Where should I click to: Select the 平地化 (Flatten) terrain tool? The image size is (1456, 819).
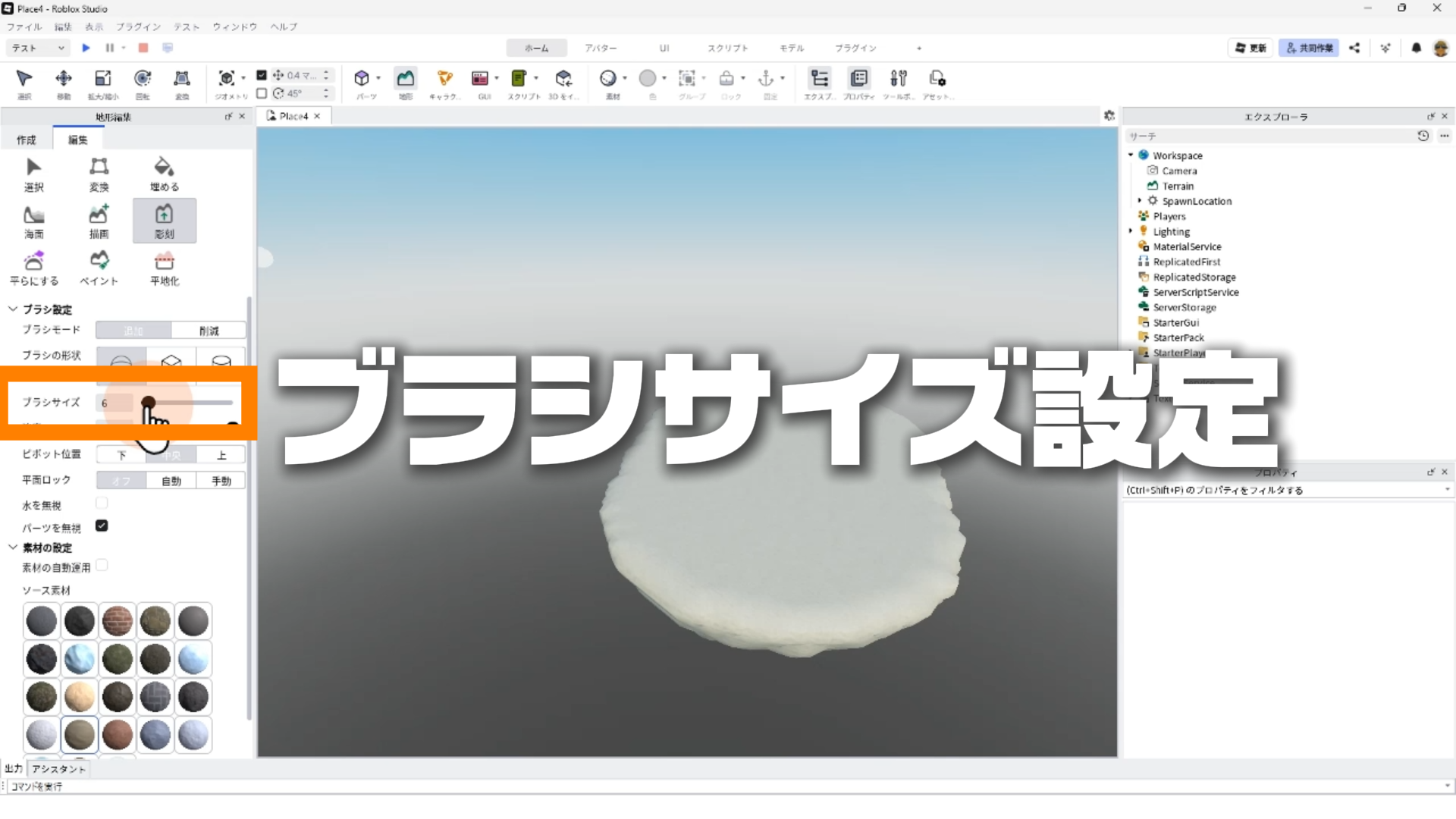[164, 268]
